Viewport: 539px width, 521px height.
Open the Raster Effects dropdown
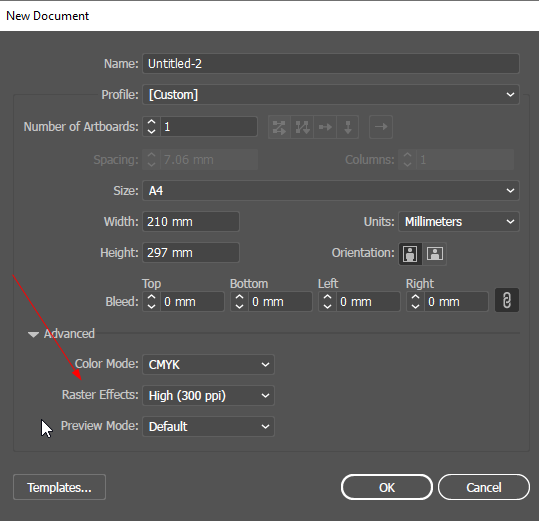tap(208, 396)
